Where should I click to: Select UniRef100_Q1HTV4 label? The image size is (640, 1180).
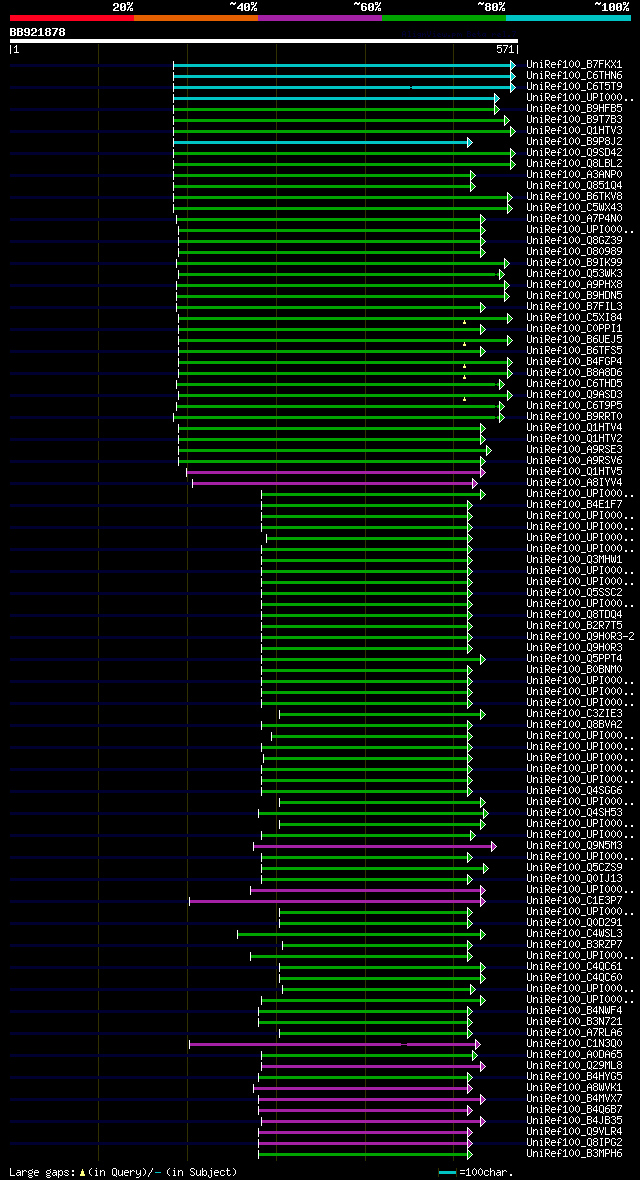(x=574, y=427)
